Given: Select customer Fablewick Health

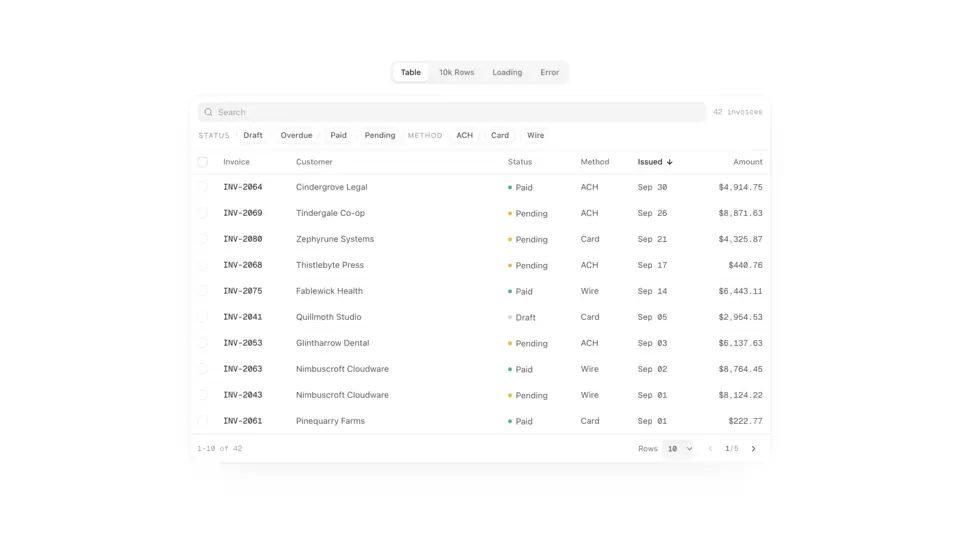Looking at the screenshot, I should 329,291.
